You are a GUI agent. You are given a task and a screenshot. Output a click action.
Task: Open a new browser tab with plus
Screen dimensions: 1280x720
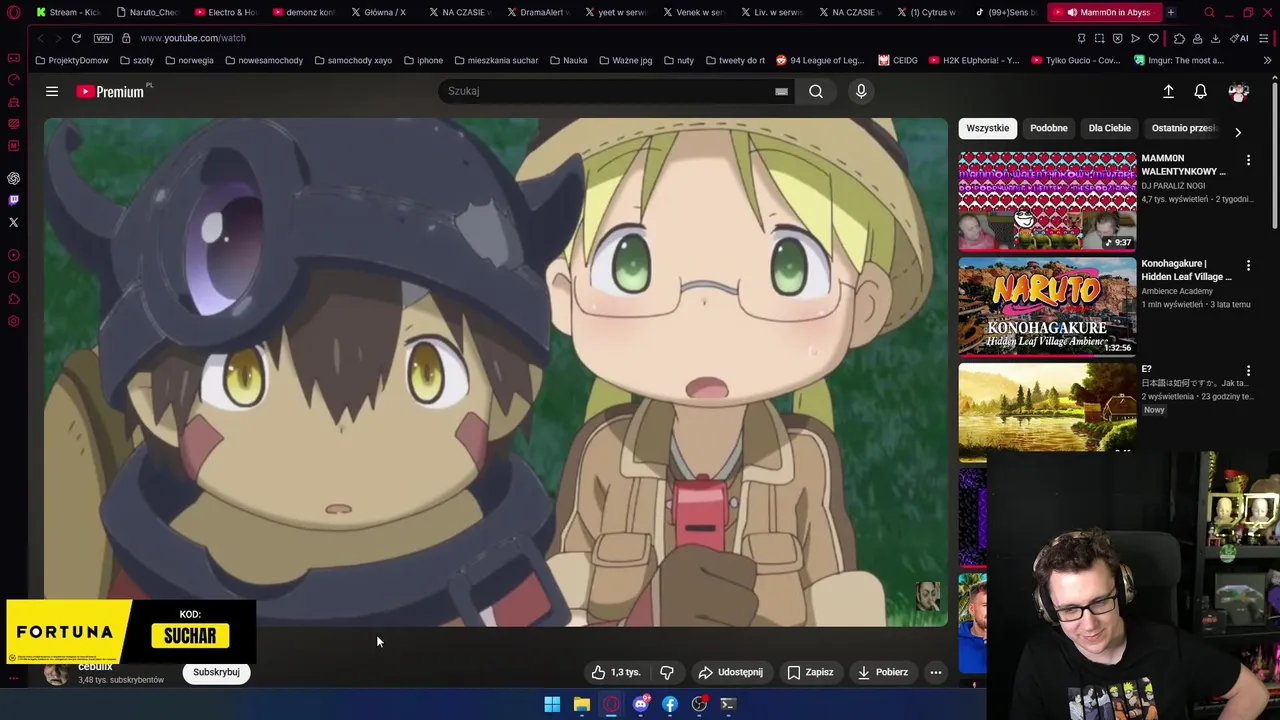coord(1171,12)
